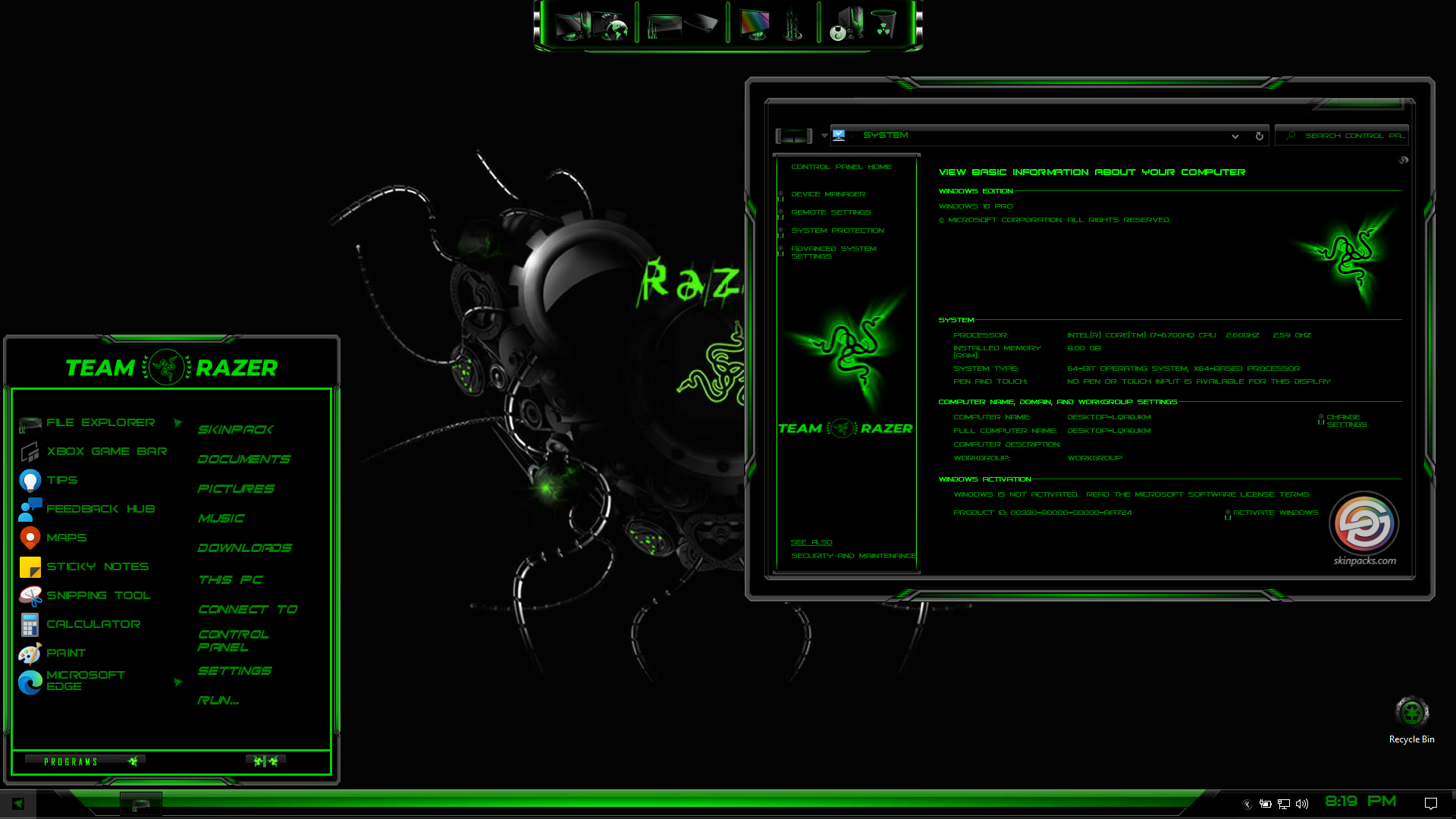The width and height of the screenshot is (1456, 819).
Task: Click the volume speaker tray icon
Action: (1302, 804)
